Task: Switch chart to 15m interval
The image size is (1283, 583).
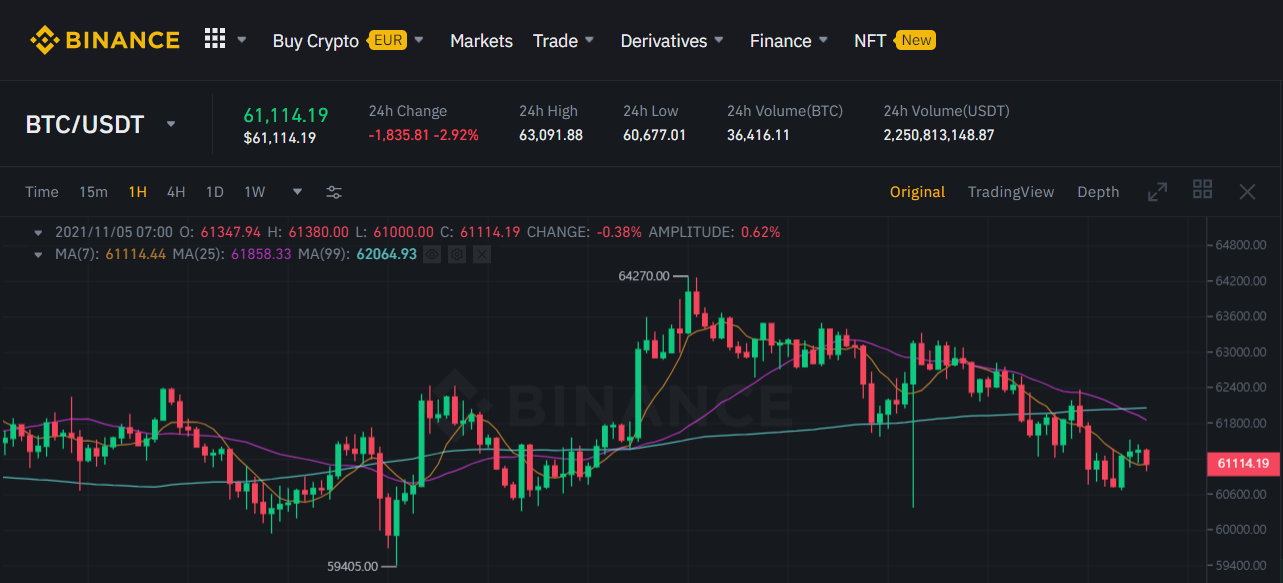Action: click(93, 192)
